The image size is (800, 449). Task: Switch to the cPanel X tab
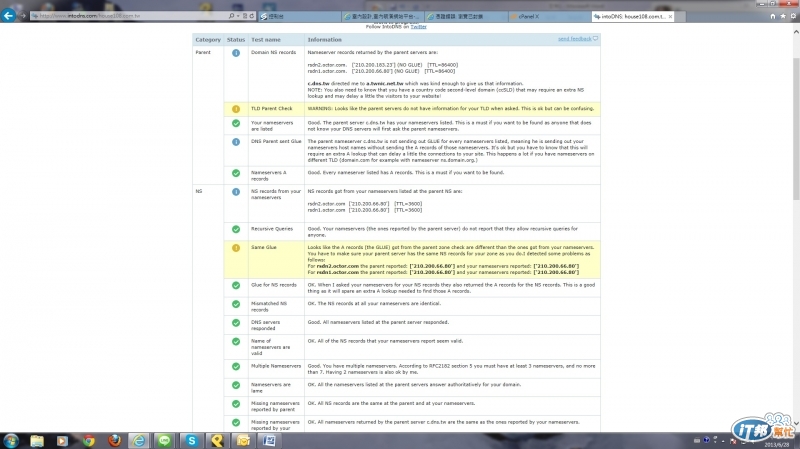tap(549, 16)
